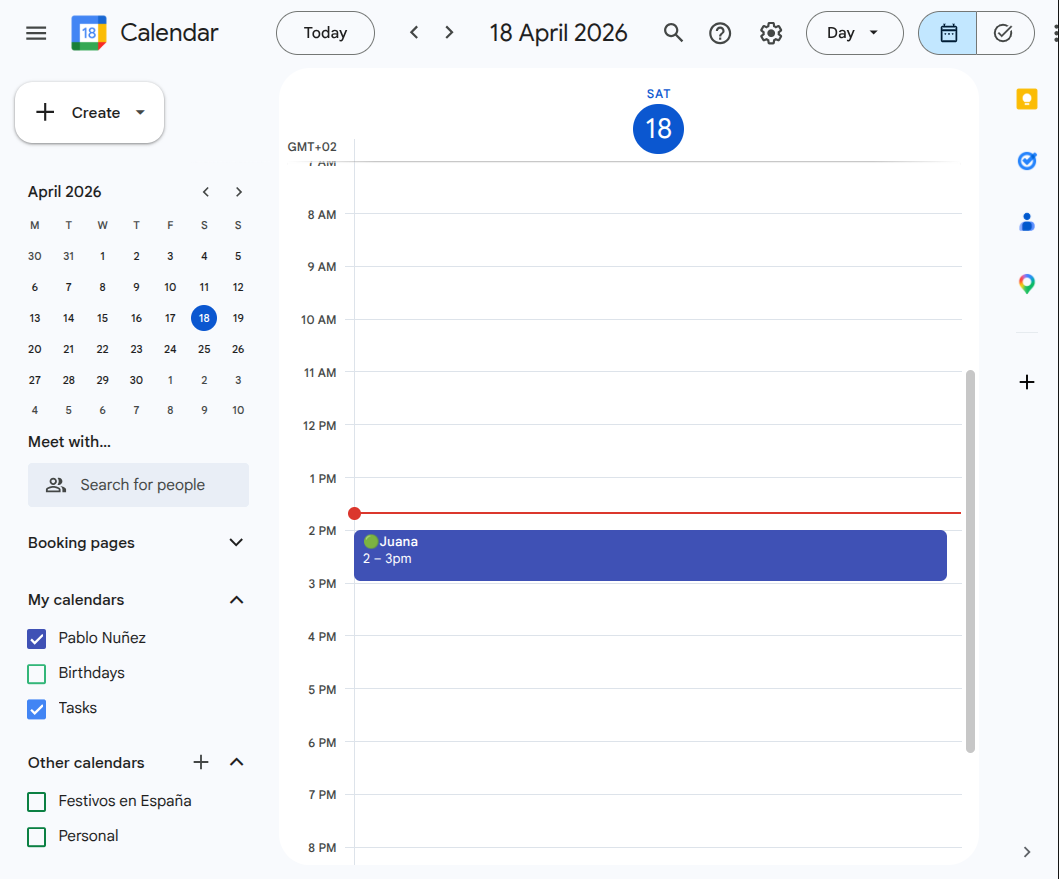Enable the Birthdays calendar

(x=35, y=673)
